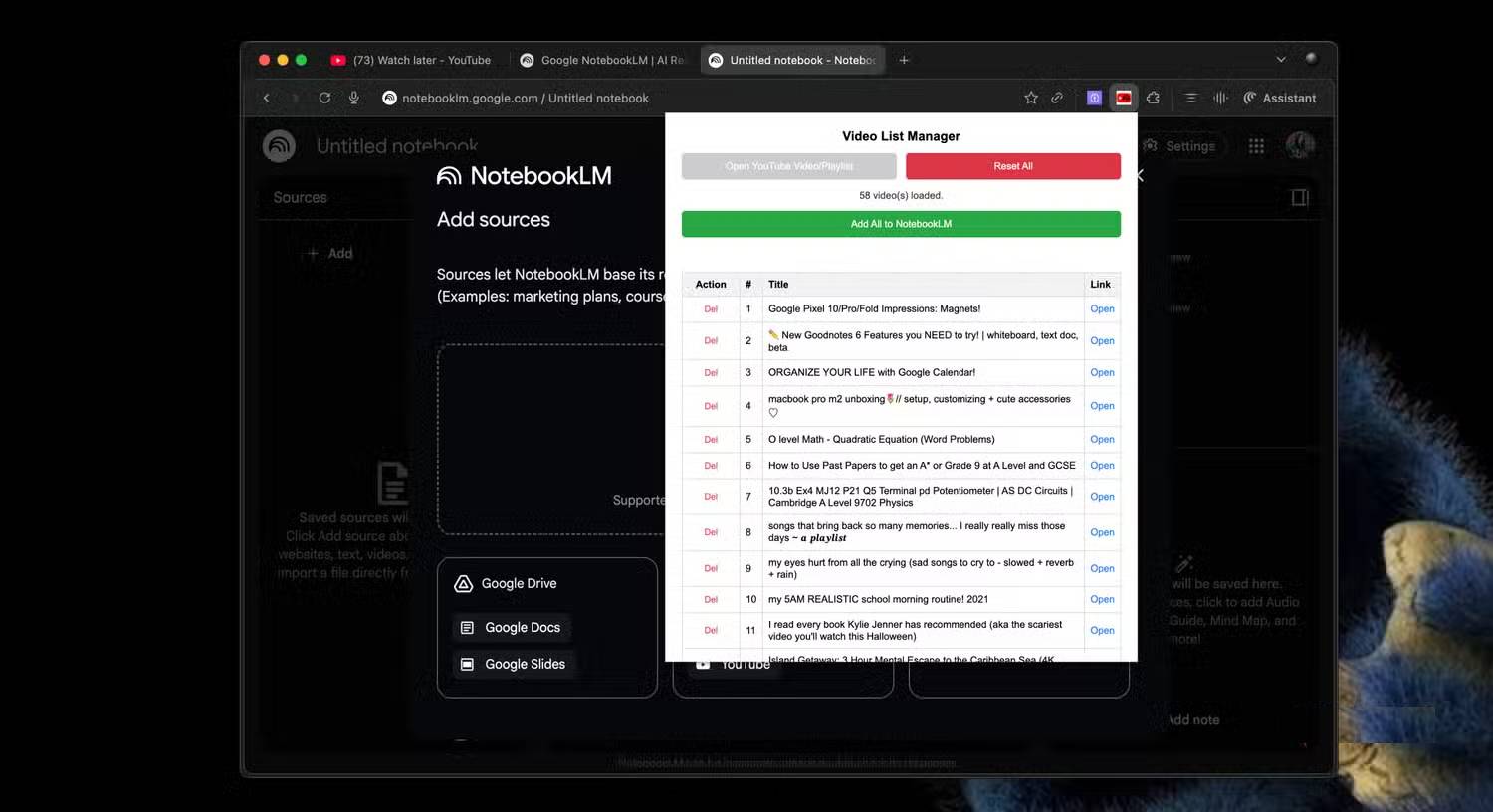Select title 'ORGANIZE YOUR LIFE with Google Calendar!'

tap(872, 373)
